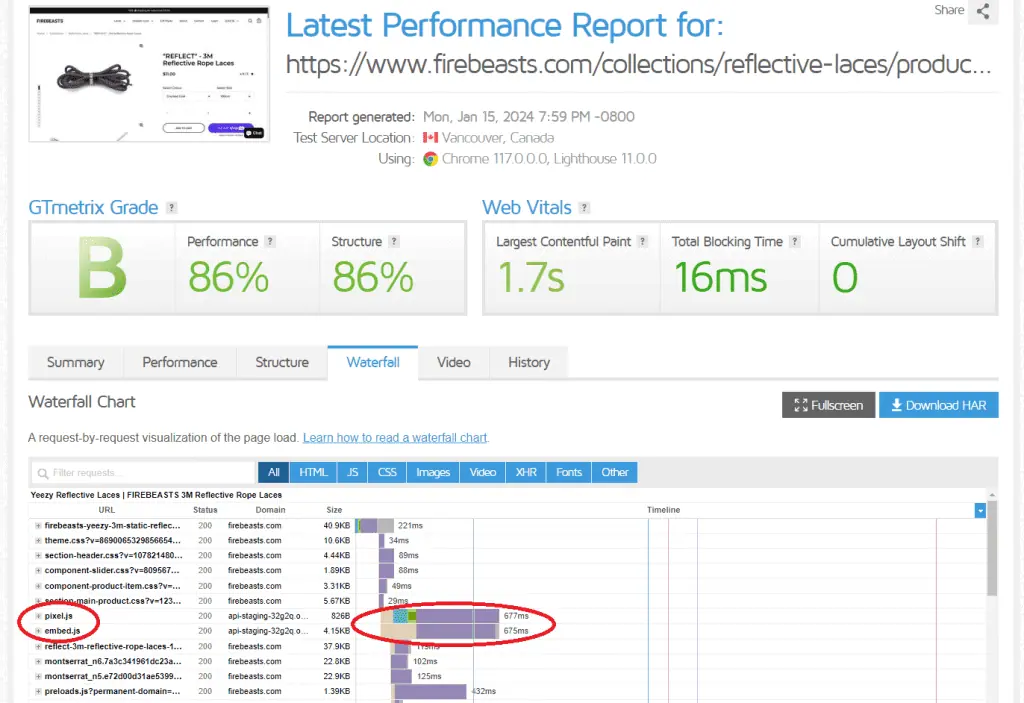Click the URL column header
The image size is (1024, 703).
click(106, 510)
